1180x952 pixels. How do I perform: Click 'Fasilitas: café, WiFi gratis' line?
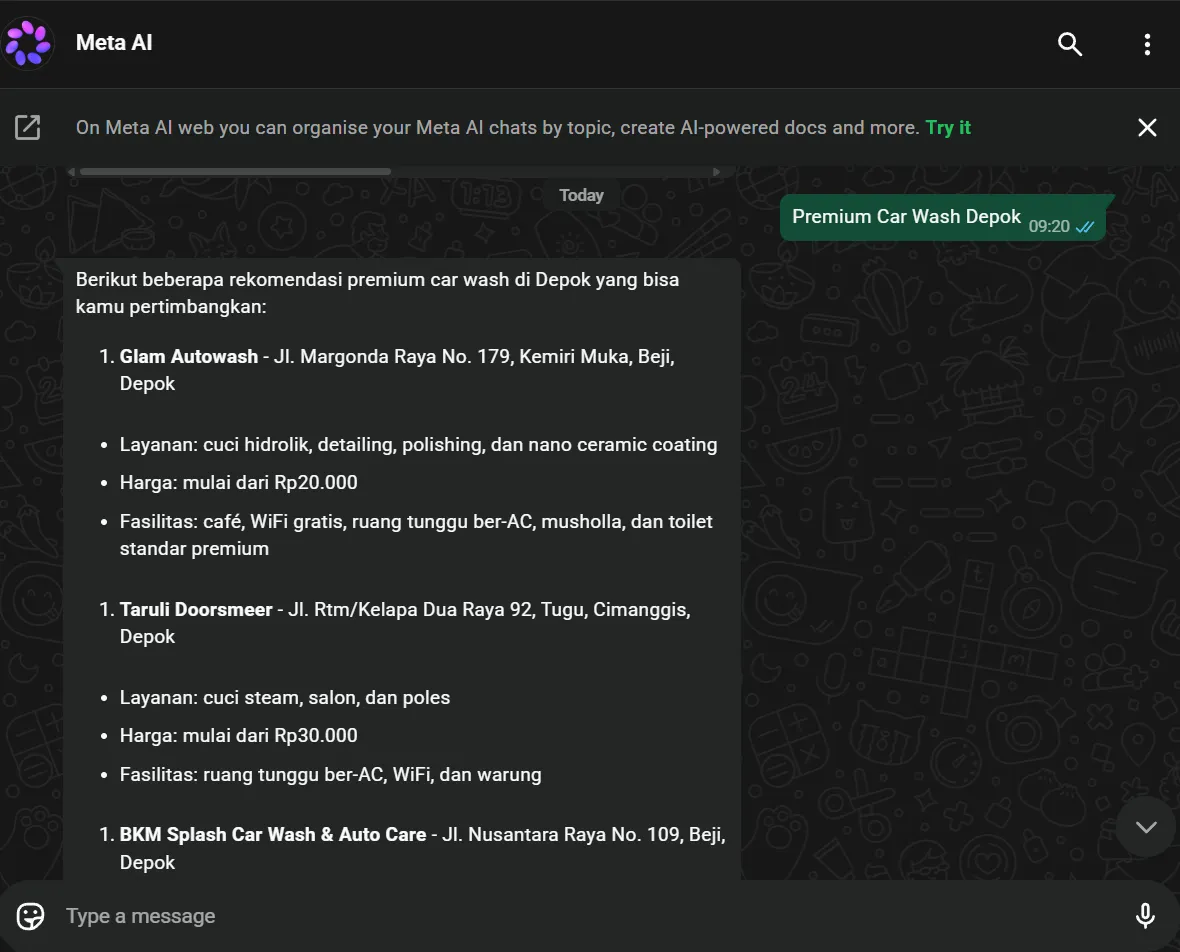tap(416, 535)
